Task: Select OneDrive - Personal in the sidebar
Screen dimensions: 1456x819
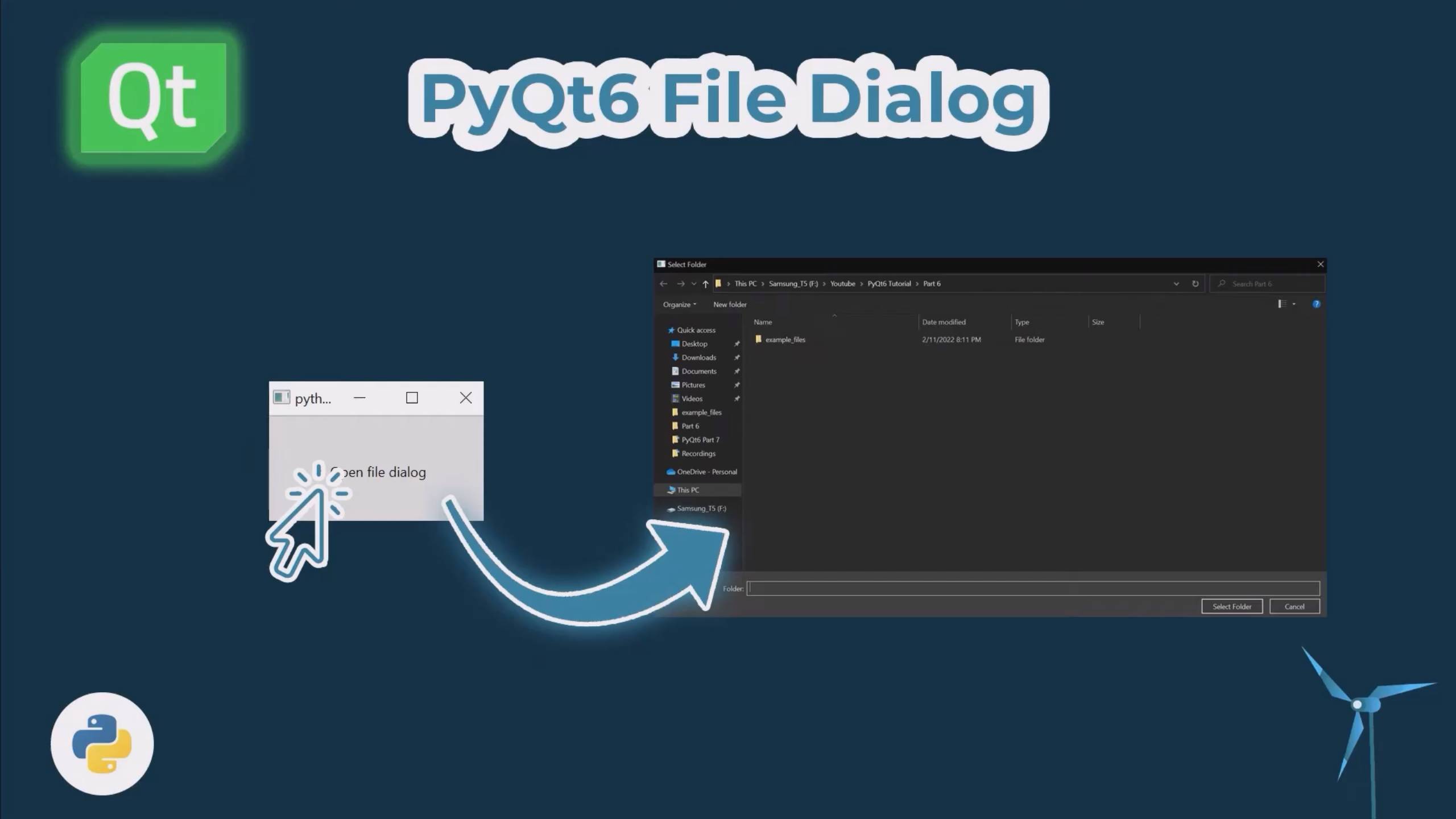Action: tap(706, 471)
